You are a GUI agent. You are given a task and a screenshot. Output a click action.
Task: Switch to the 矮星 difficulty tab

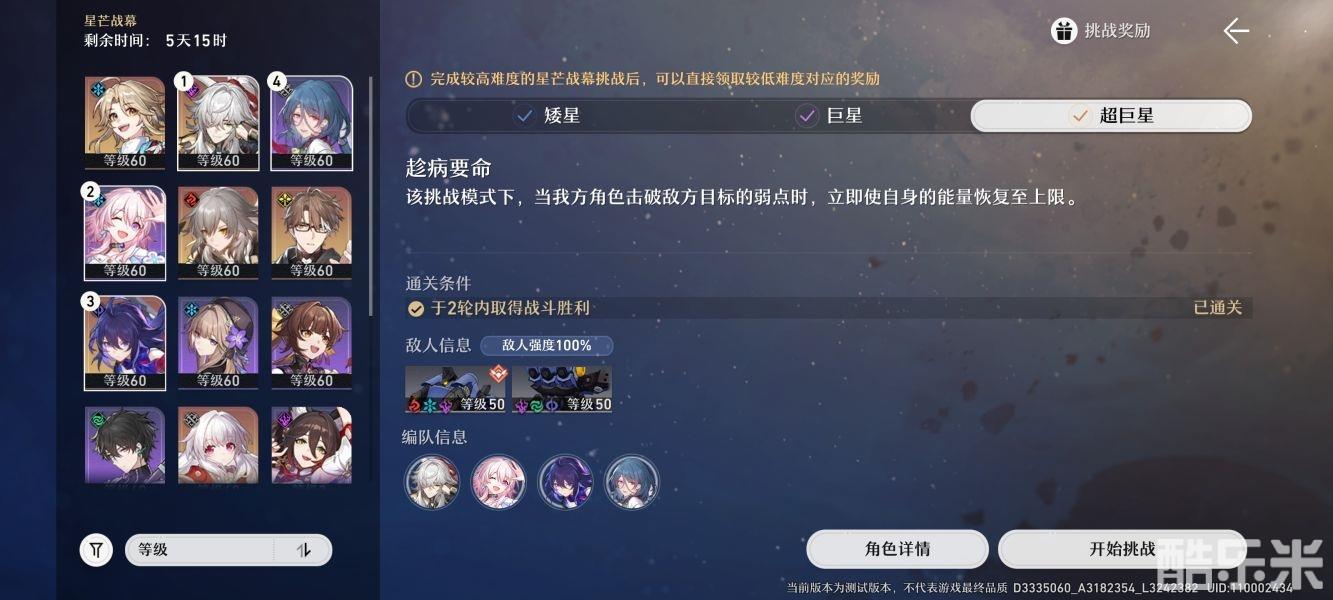(x=547, y=115)
